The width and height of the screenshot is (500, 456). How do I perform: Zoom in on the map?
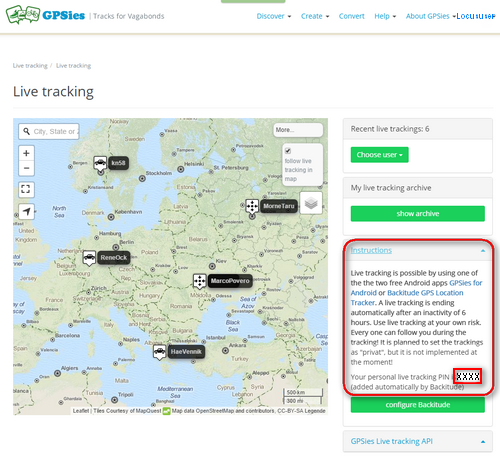26,153
